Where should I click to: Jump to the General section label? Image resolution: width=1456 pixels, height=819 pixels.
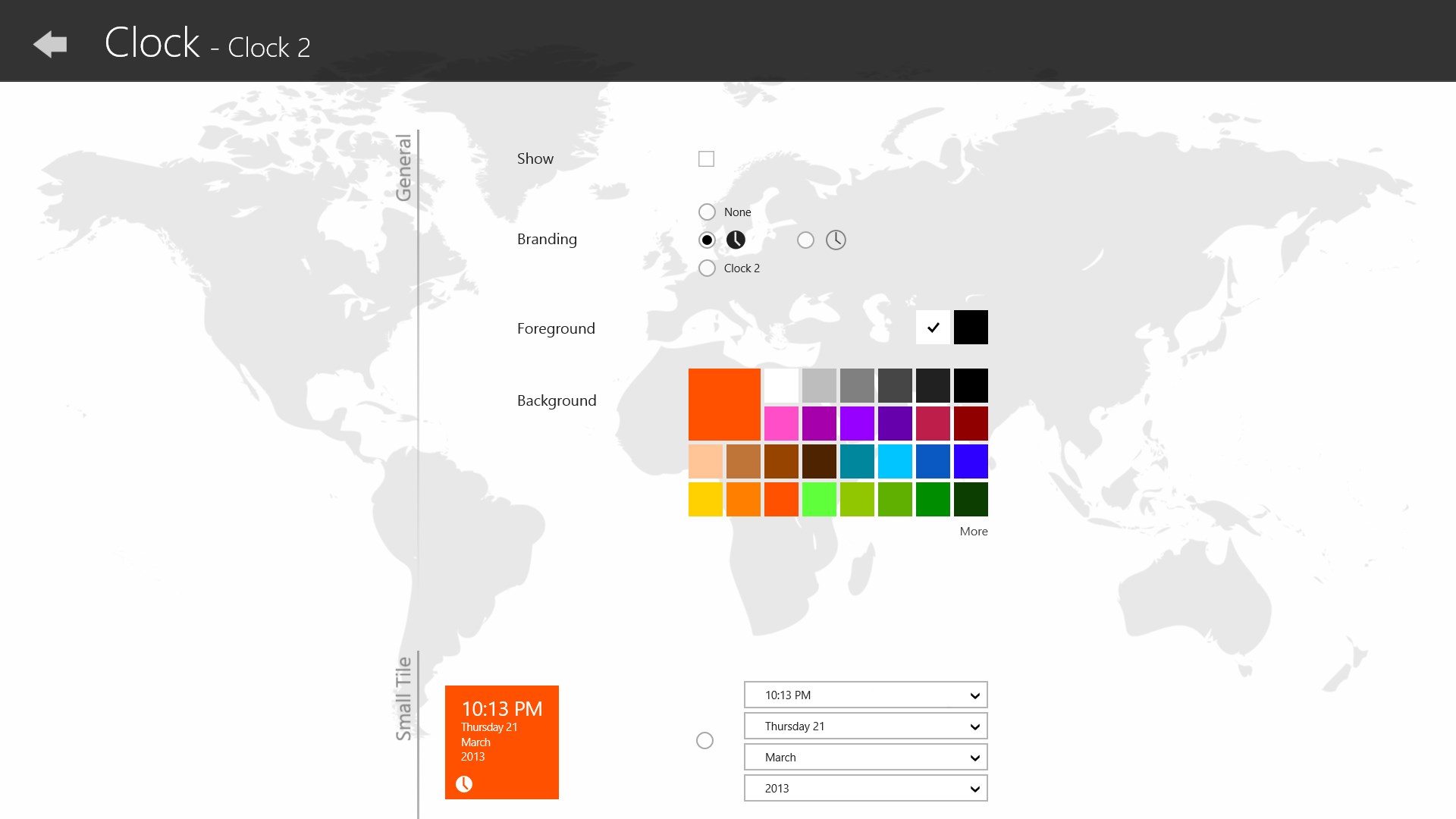403,168
